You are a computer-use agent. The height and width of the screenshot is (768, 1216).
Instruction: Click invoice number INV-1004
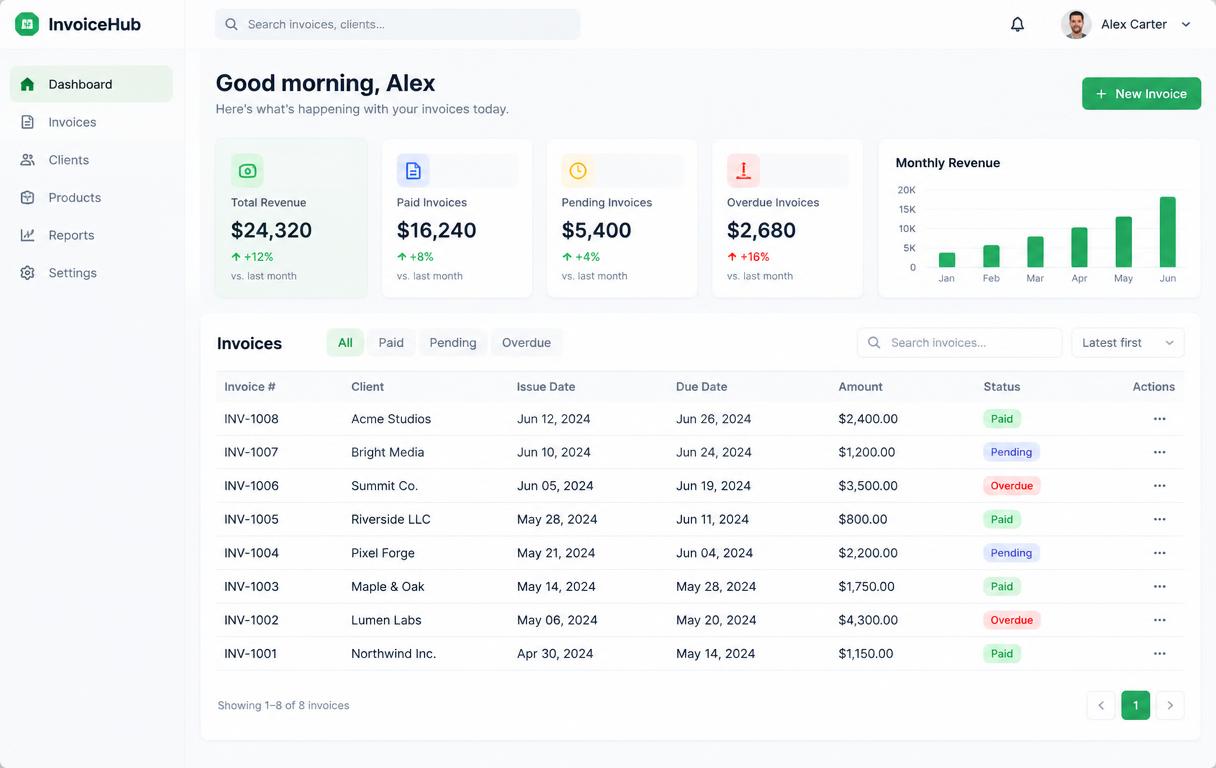coord(251,553)
